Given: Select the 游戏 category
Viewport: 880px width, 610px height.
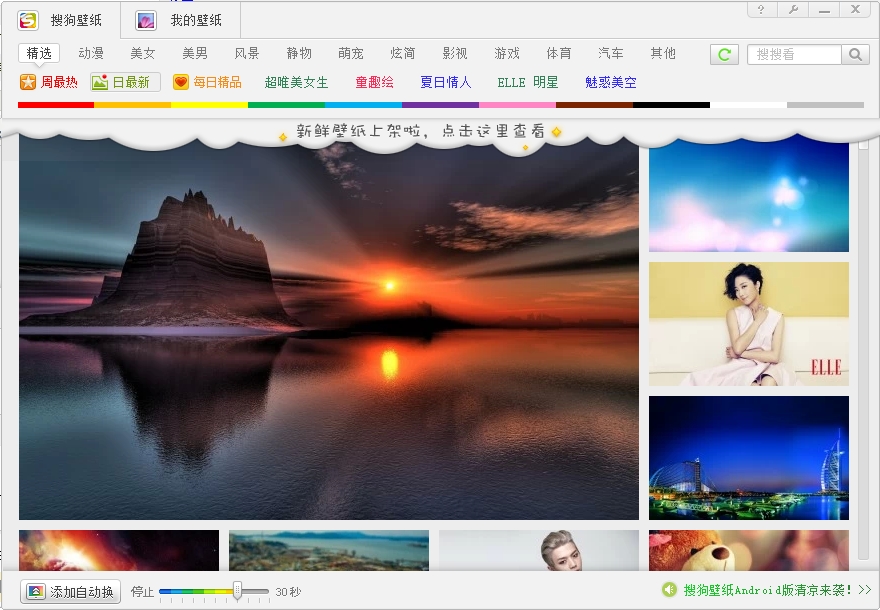Looking at the screenshot, I should 507,53.
